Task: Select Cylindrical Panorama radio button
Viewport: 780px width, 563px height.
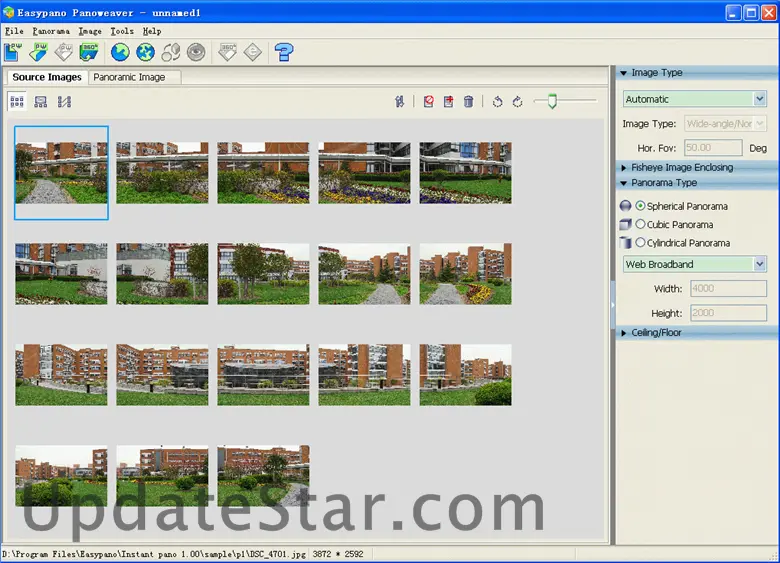Action: point(640,242)
